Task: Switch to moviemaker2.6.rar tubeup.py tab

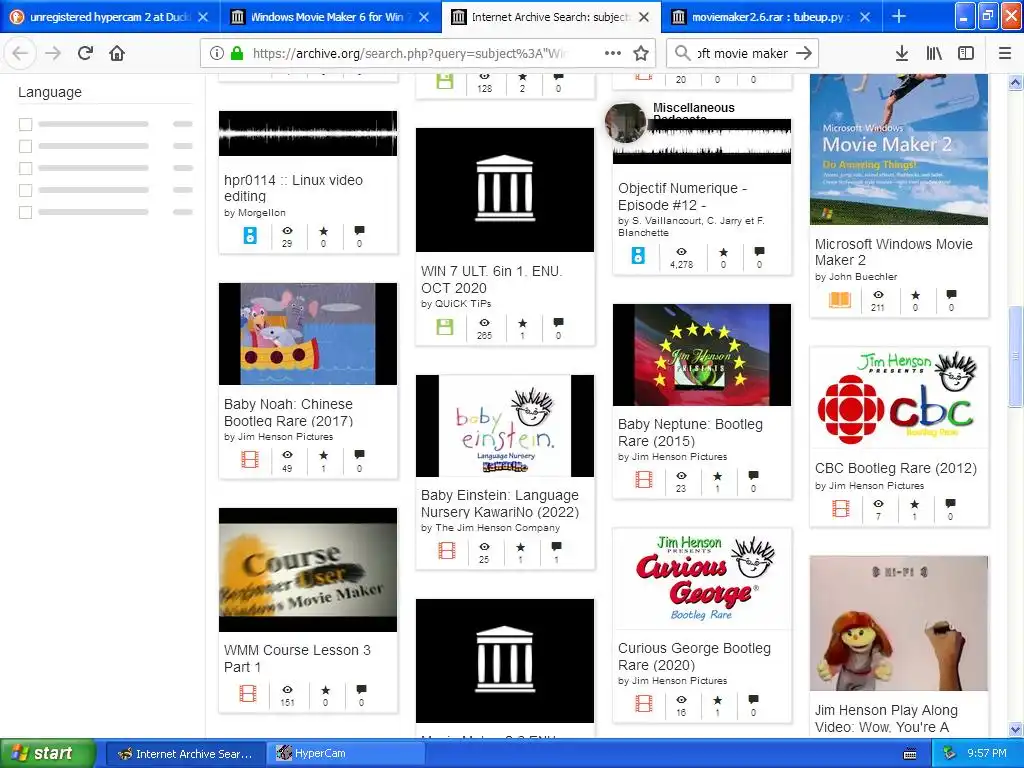Action: [771, 17]
